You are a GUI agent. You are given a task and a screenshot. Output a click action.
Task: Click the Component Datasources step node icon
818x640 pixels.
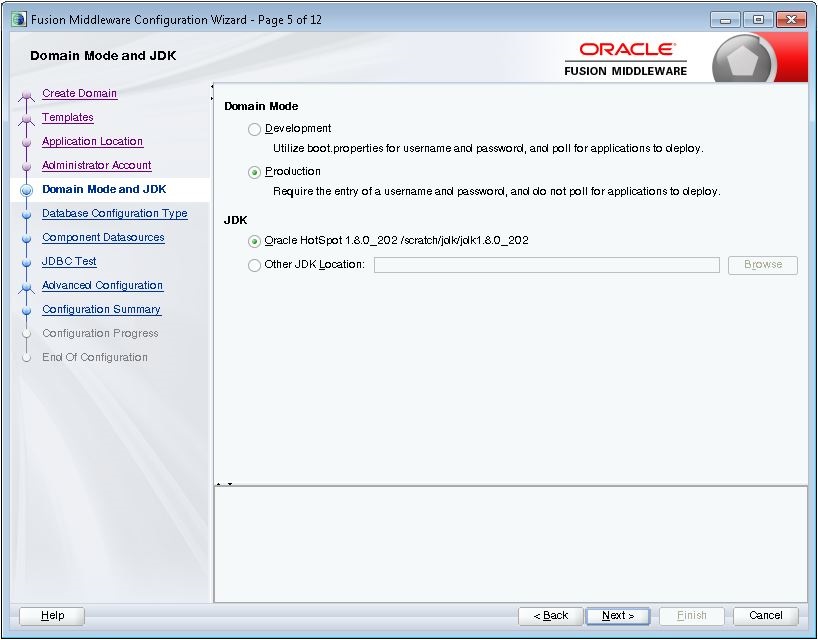pos(27,238)
